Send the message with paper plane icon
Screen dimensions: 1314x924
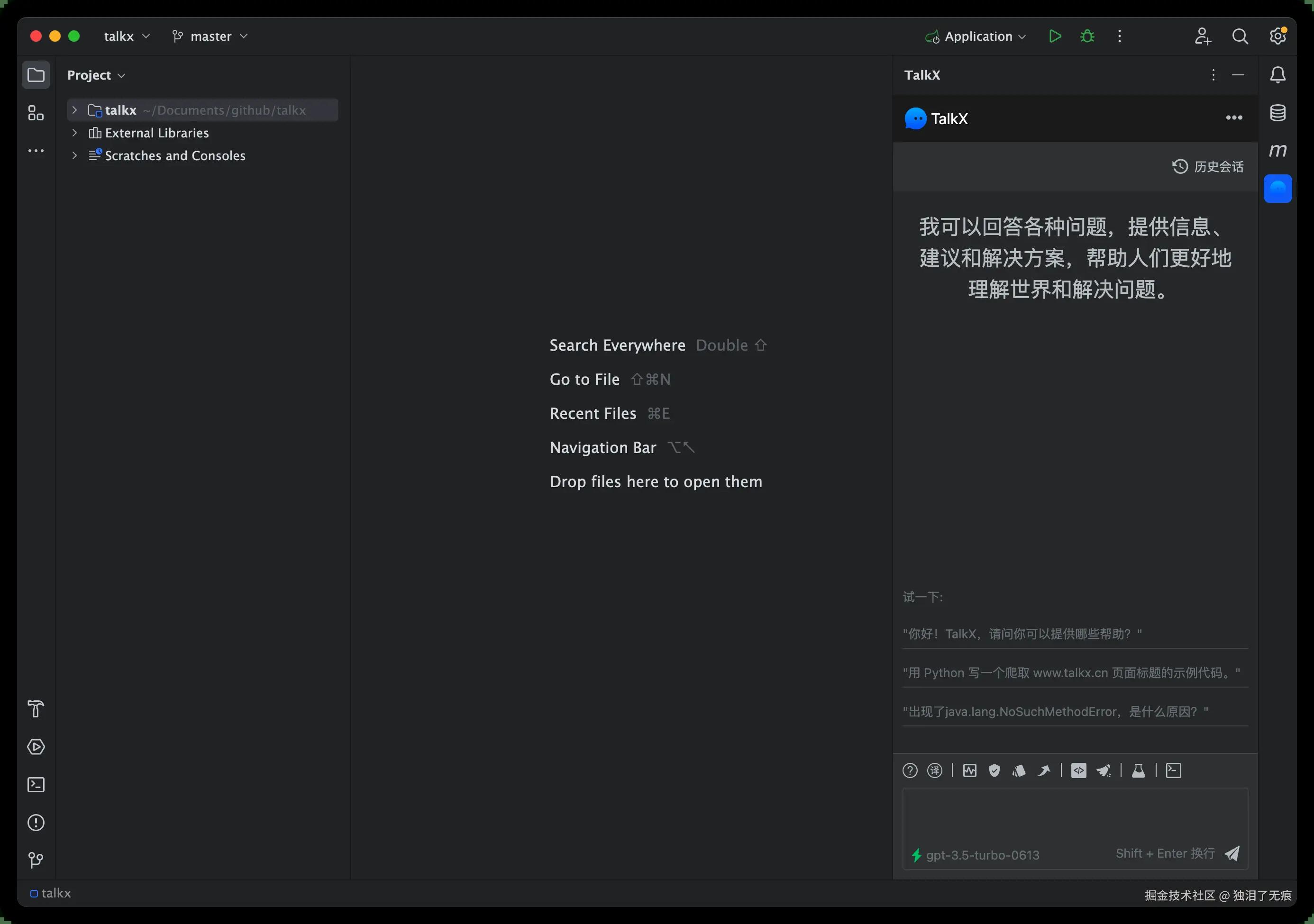[x=1232, y=853]
